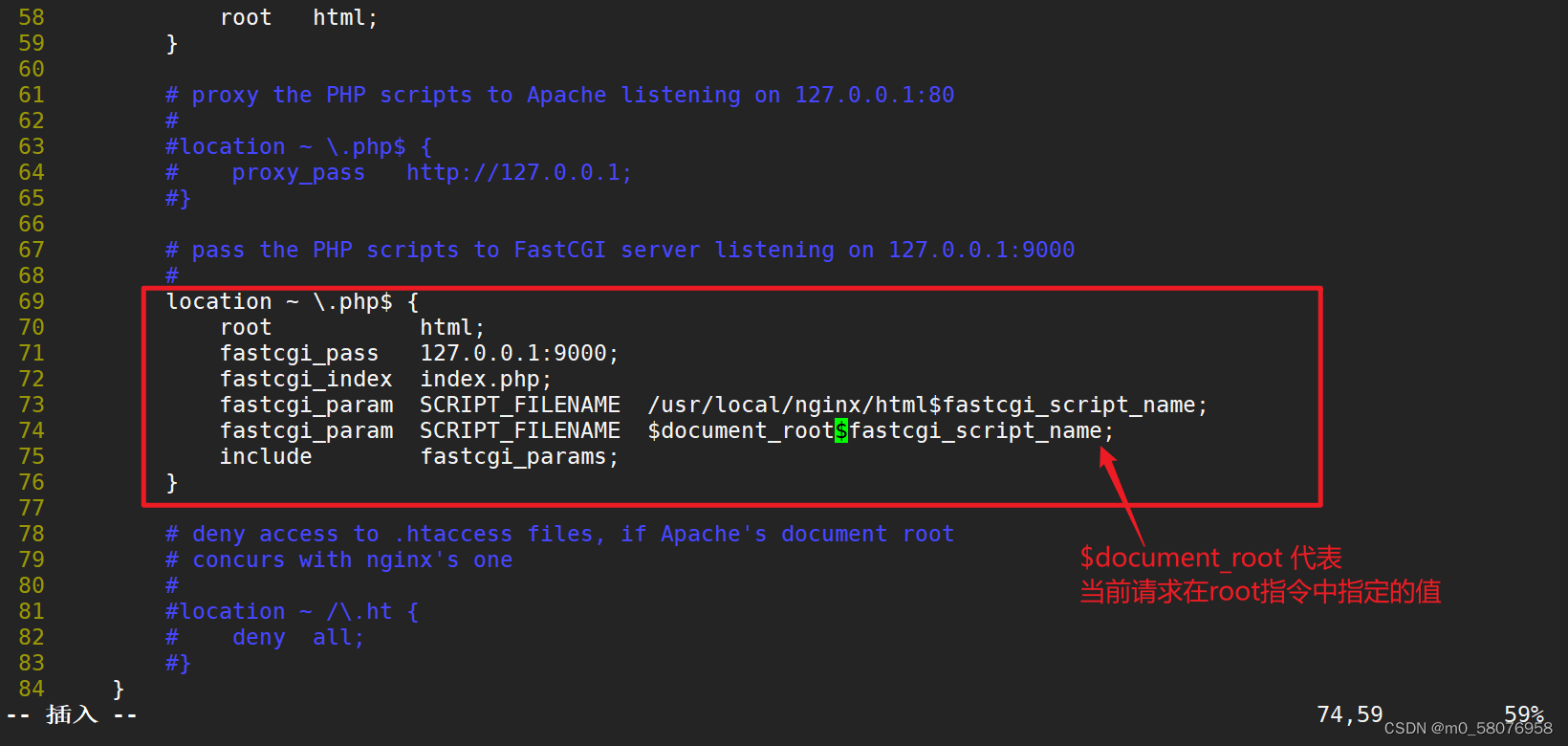1568x746 pixels.
Task: Click 'all;' on line 82
Action: tap(338, 637)
